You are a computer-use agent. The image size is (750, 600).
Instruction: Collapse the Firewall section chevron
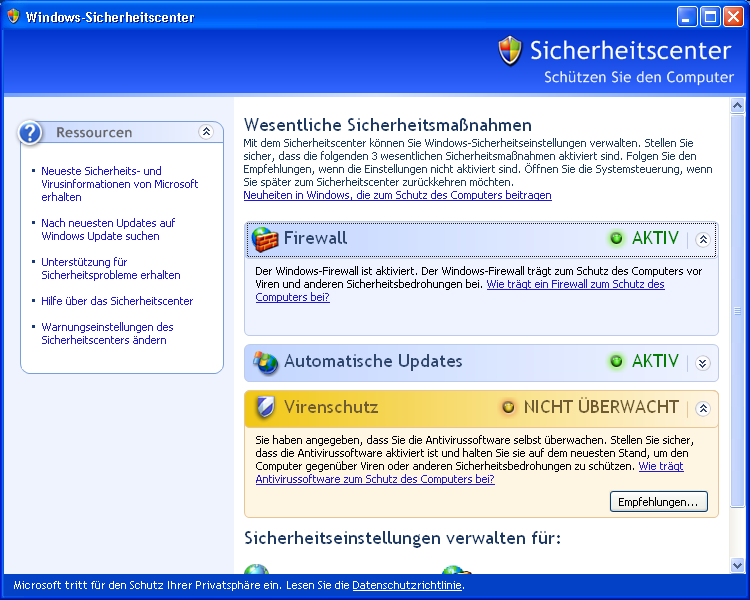click(x=703, y=239)
